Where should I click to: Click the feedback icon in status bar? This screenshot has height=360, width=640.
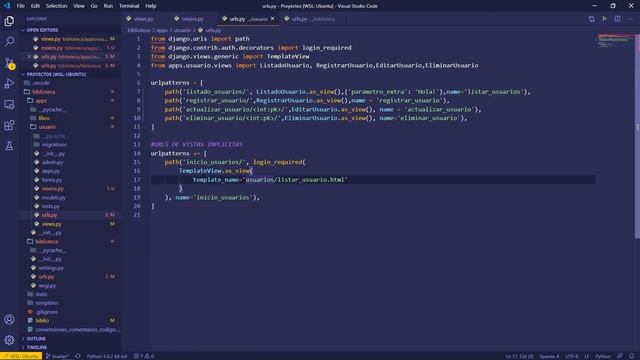620,356
